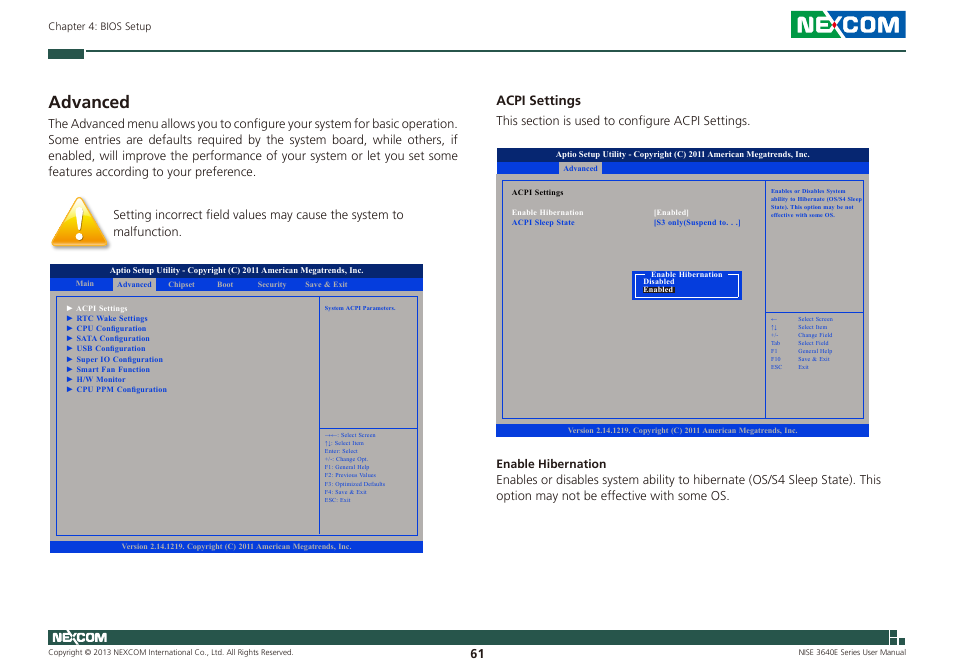Expand the Smart Fan Function arrow
Viewport: 954px width, 672px height.
[69, 369]
